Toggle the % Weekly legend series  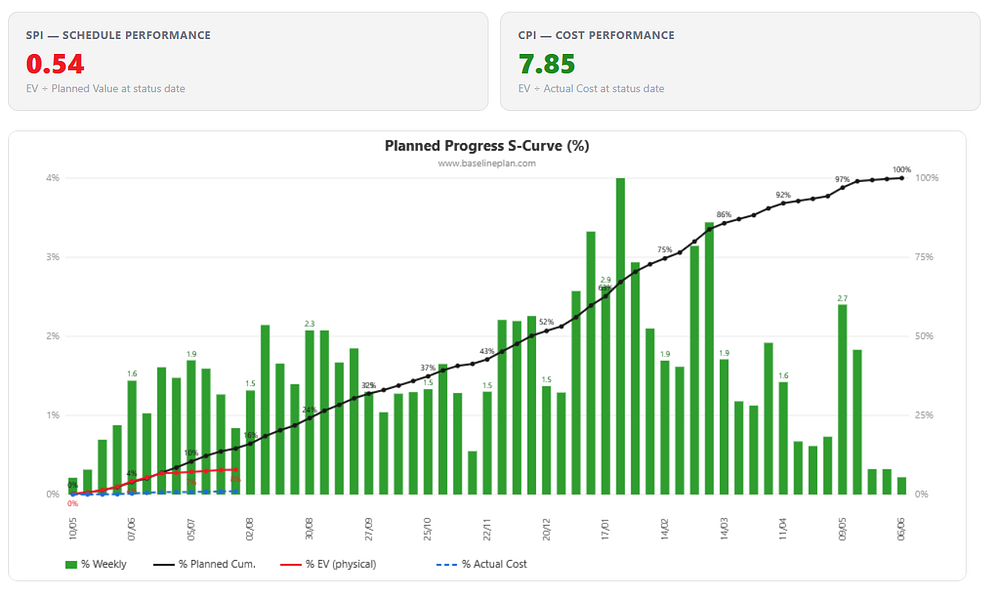(x=95, y=564)
